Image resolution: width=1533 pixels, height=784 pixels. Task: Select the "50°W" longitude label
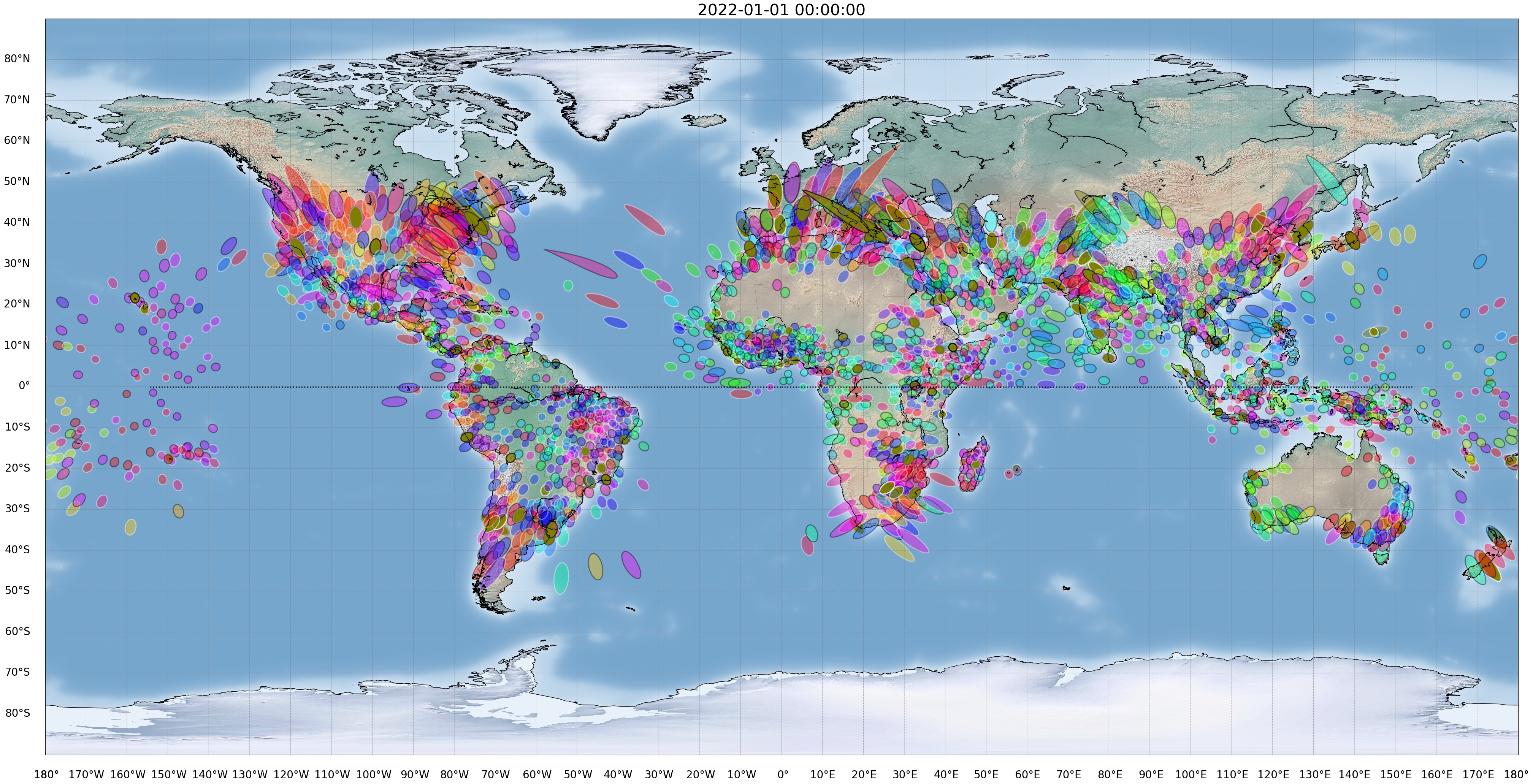click(x=578, y=774)
